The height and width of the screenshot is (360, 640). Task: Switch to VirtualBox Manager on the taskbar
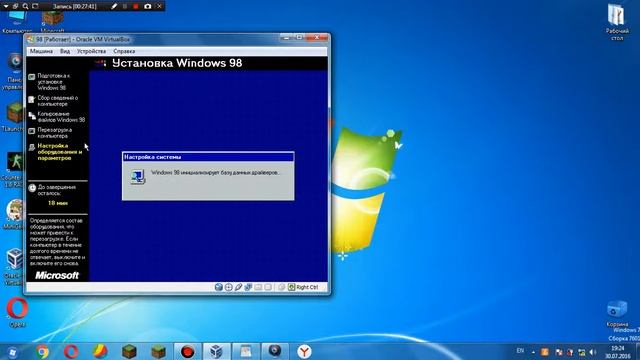coord(216,352)
